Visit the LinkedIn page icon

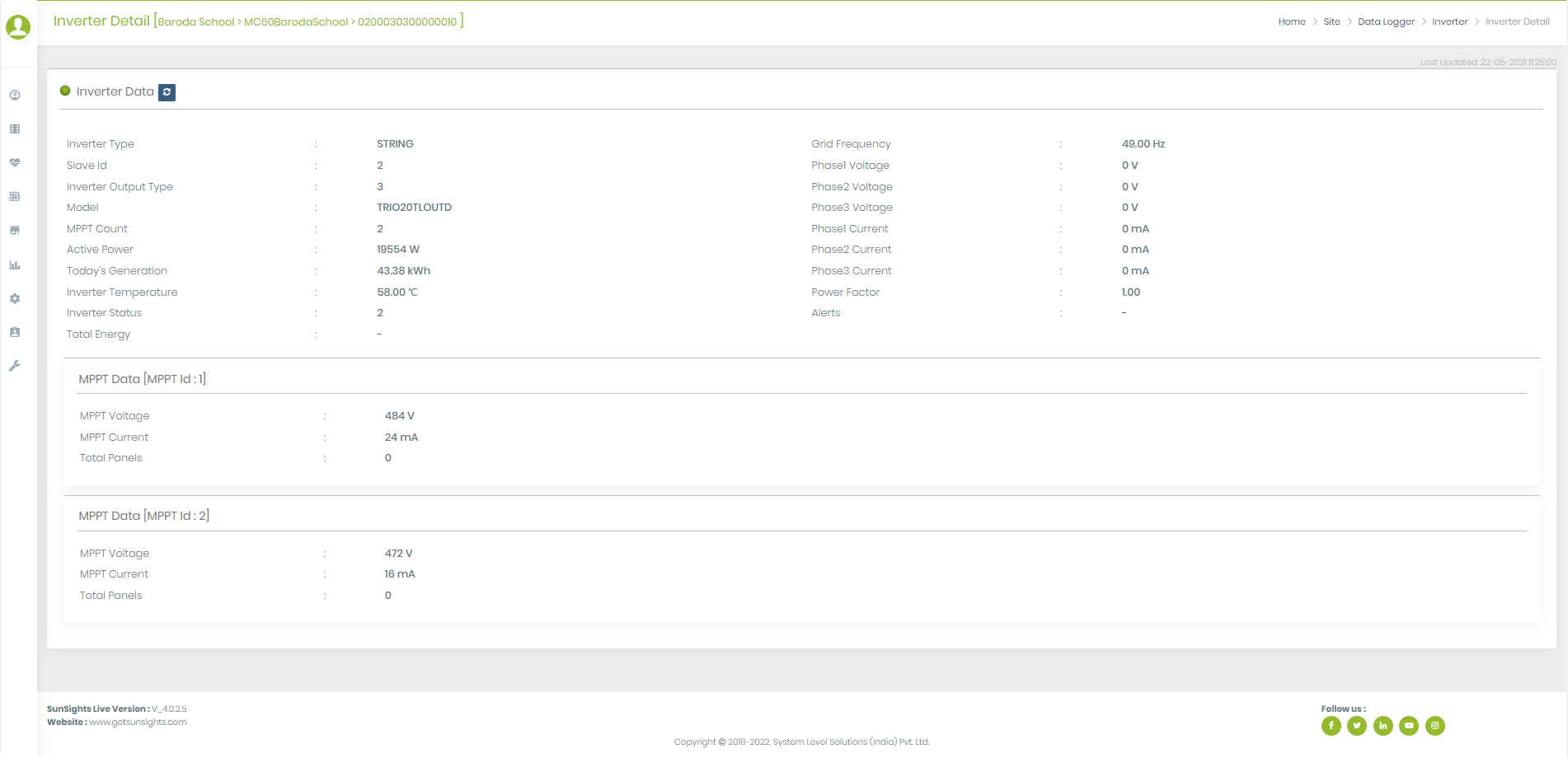pos(1383,726)
